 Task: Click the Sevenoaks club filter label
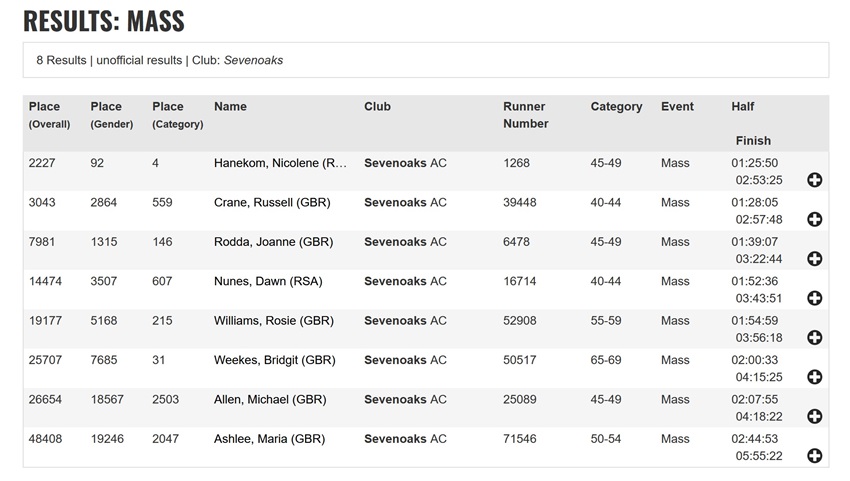click(x=253, y=60)
